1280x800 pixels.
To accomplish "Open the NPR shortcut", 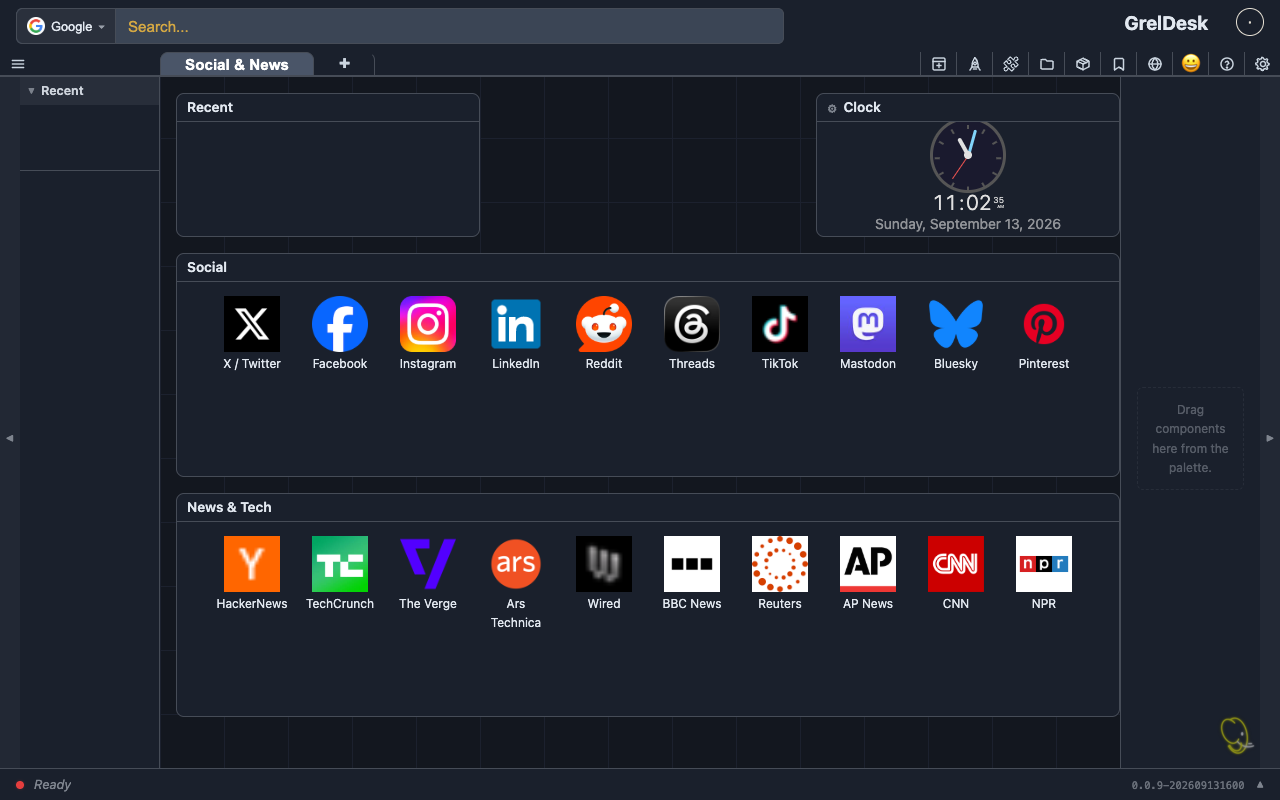I will tap(1044, 574).
